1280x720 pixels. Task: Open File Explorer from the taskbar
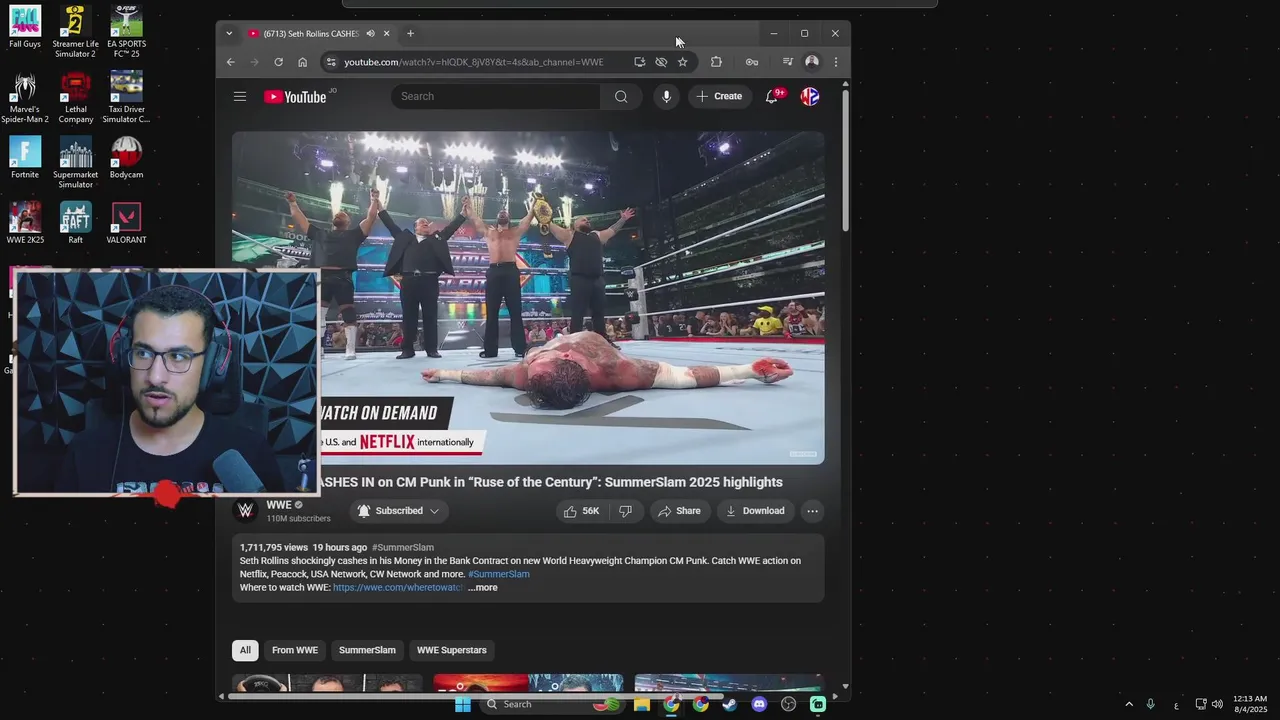(642, 704)
